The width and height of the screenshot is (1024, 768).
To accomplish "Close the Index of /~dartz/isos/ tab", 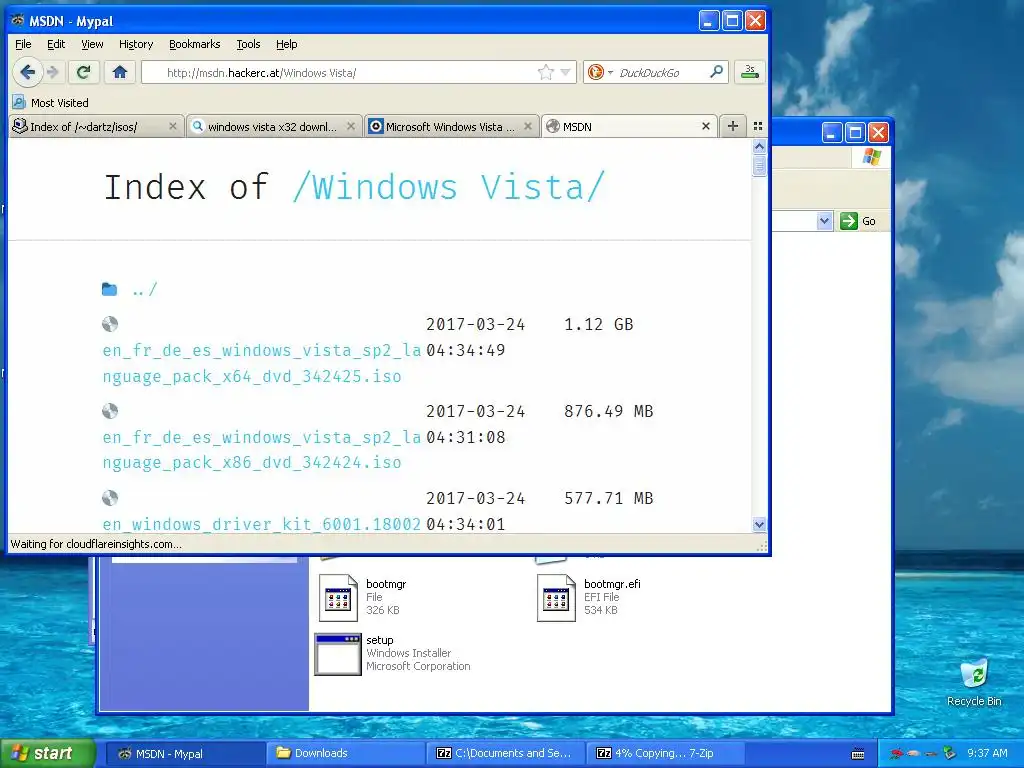I will [172, 126].
